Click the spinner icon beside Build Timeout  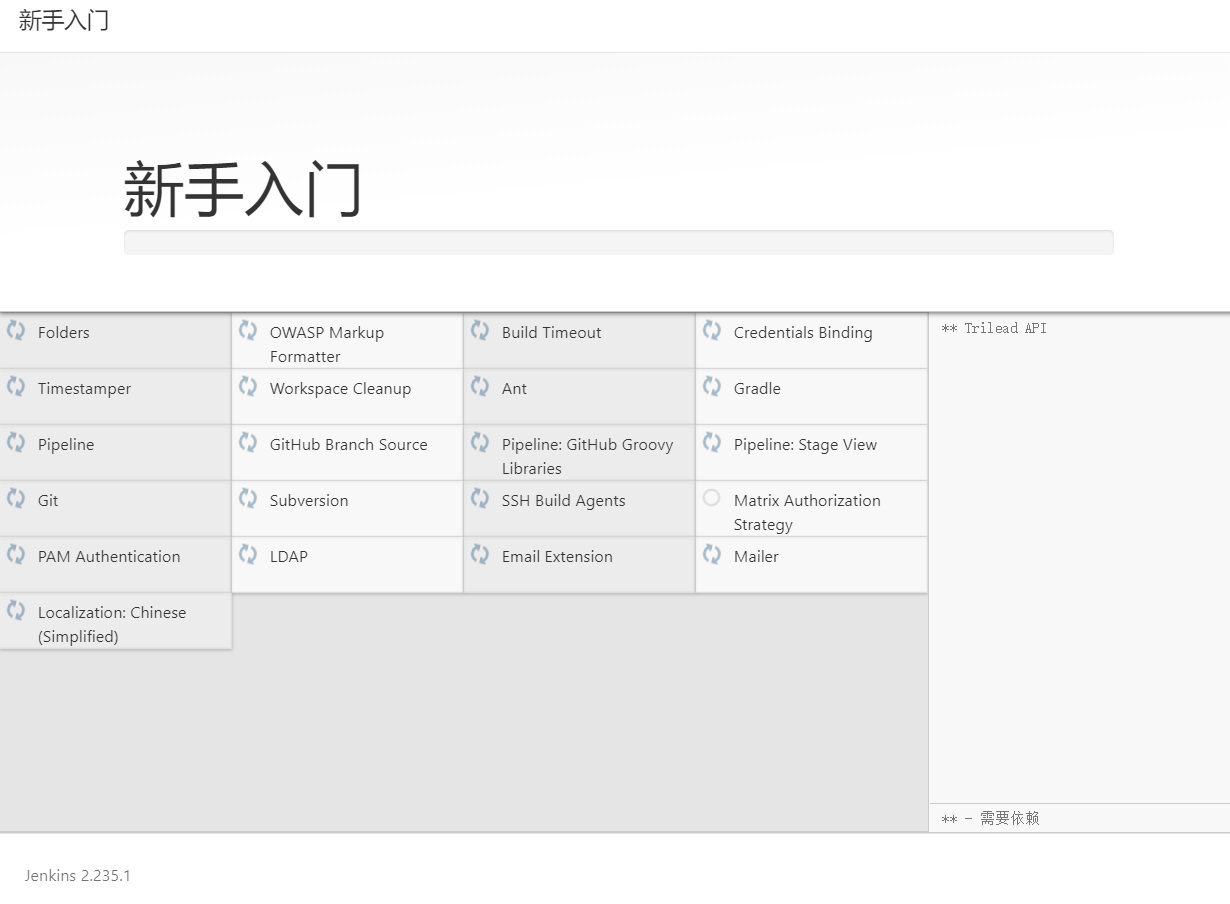point(480,331)
